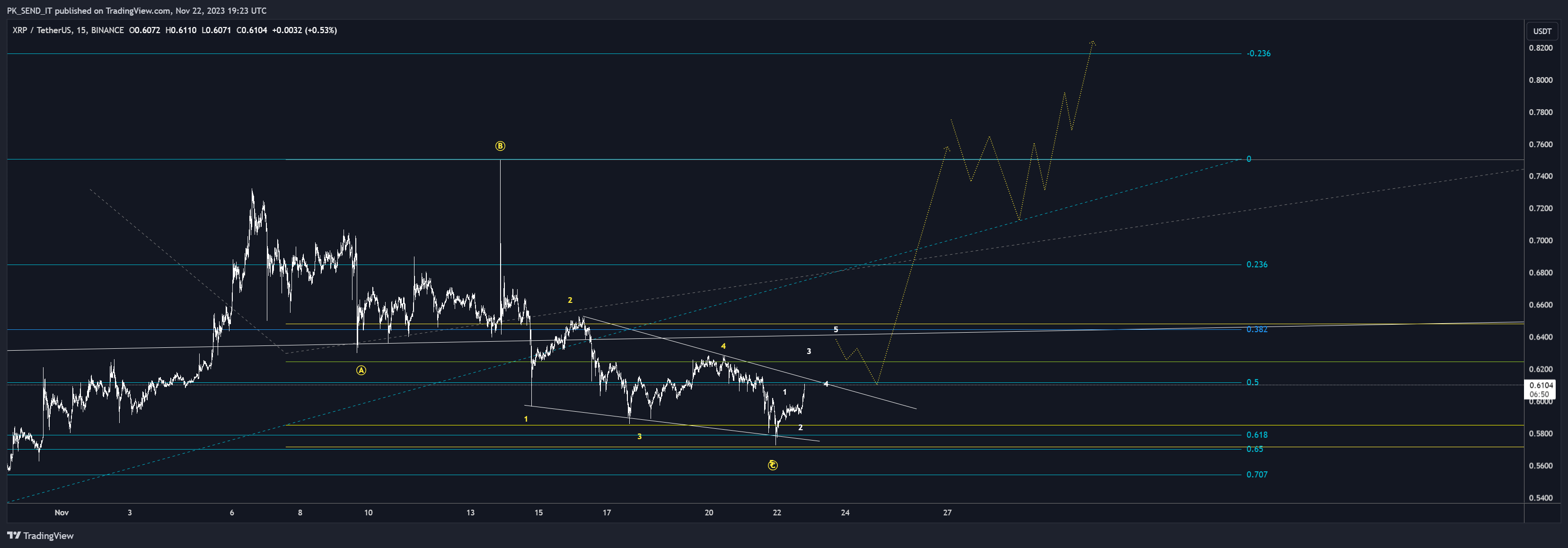Screen dimensions: 1568x548
Task: Click 0.7000 on the price axis
Action: pyautogui.click(x=1540, y=241)
